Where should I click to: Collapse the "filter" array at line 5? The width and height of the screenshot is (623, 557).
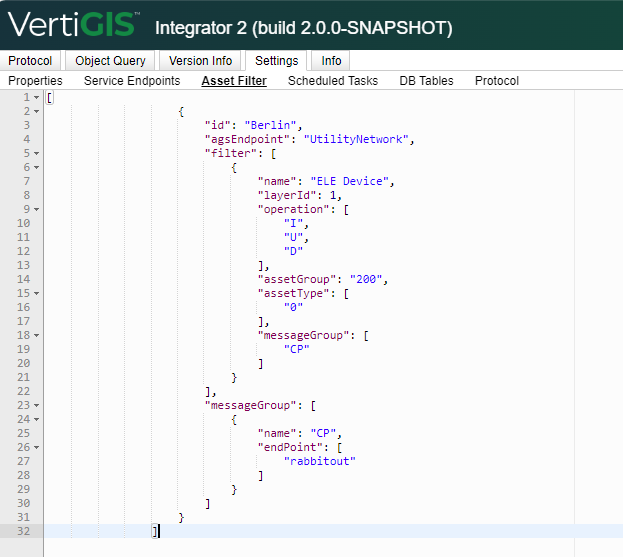coord(37,153)
